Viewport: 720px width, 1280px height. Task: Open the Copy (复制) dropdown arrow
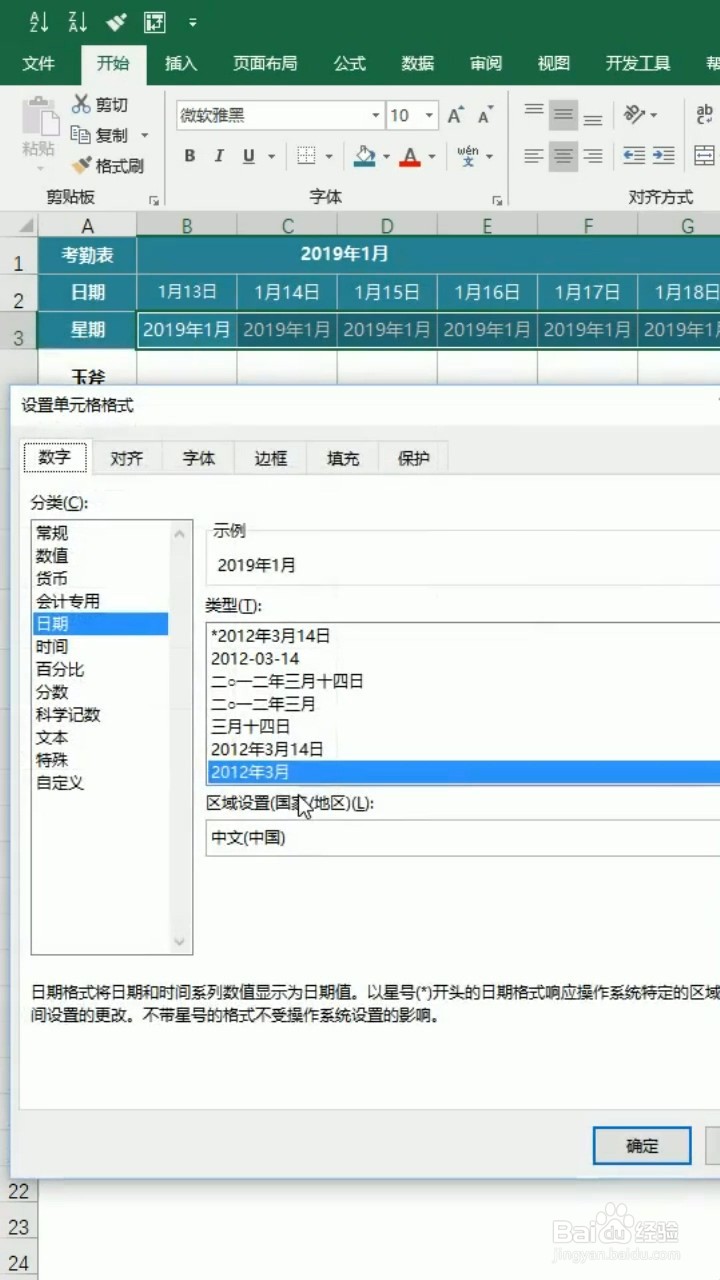click(144, 135)
